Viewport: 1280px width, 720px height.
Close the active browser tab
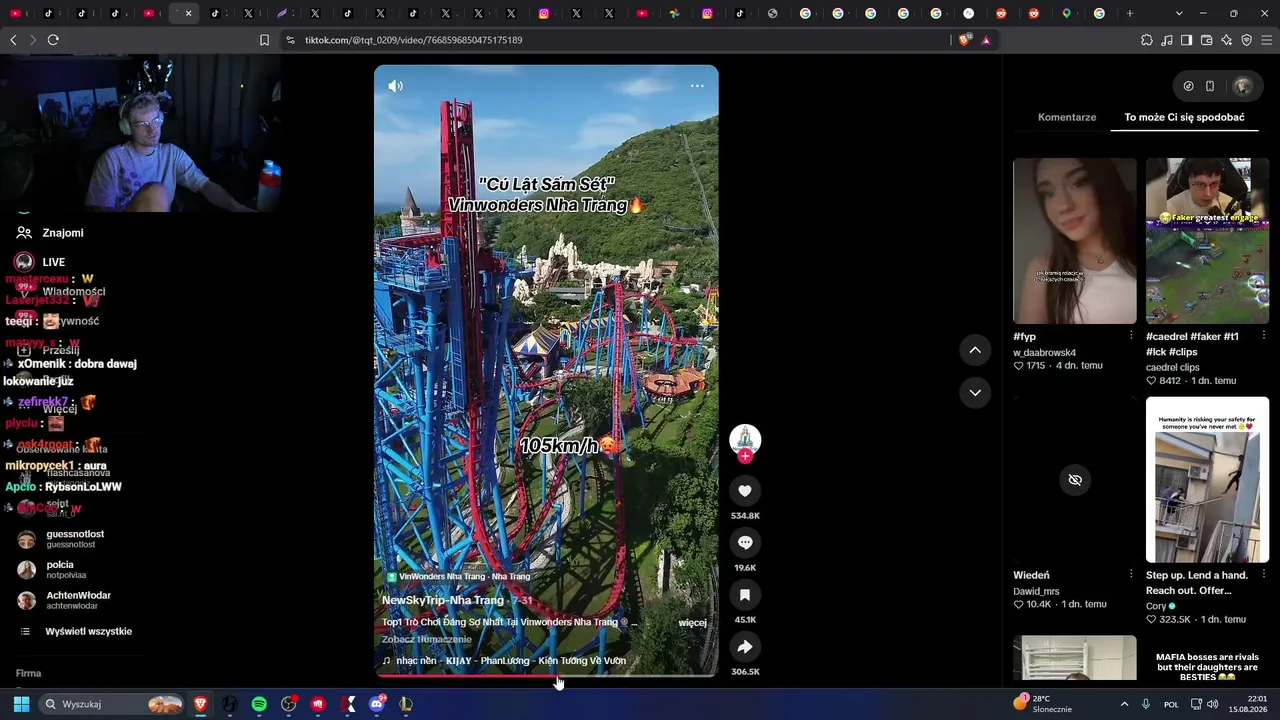pos(188,13)
